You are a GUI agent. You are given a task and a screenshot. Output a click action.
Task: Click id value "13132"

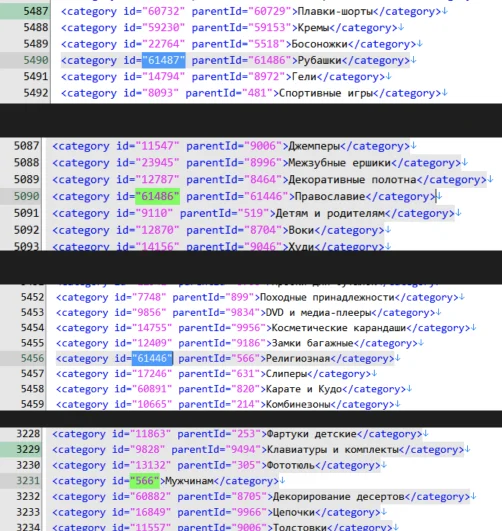(150, 465)
